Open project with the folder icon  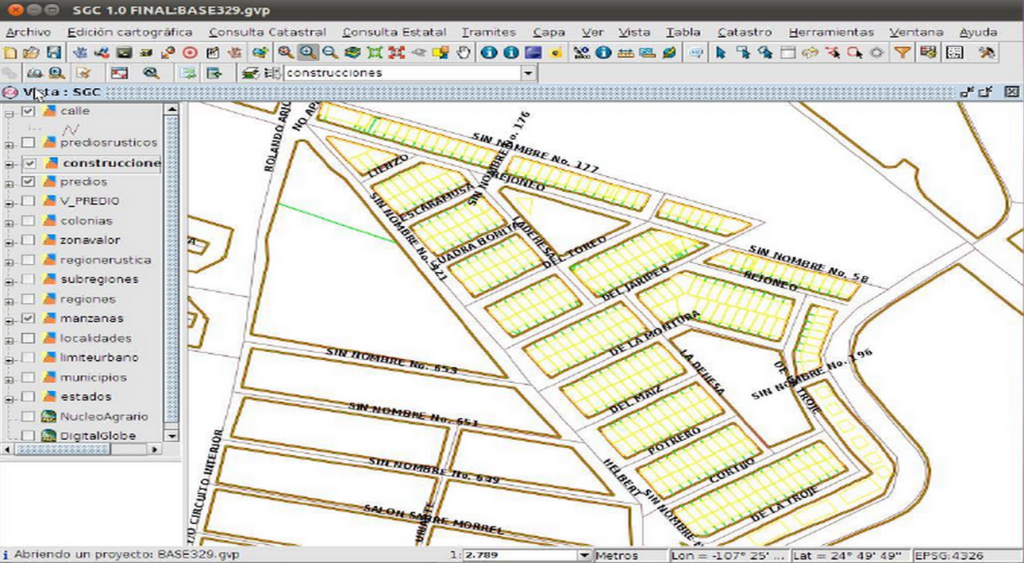[x=31, y=52]
